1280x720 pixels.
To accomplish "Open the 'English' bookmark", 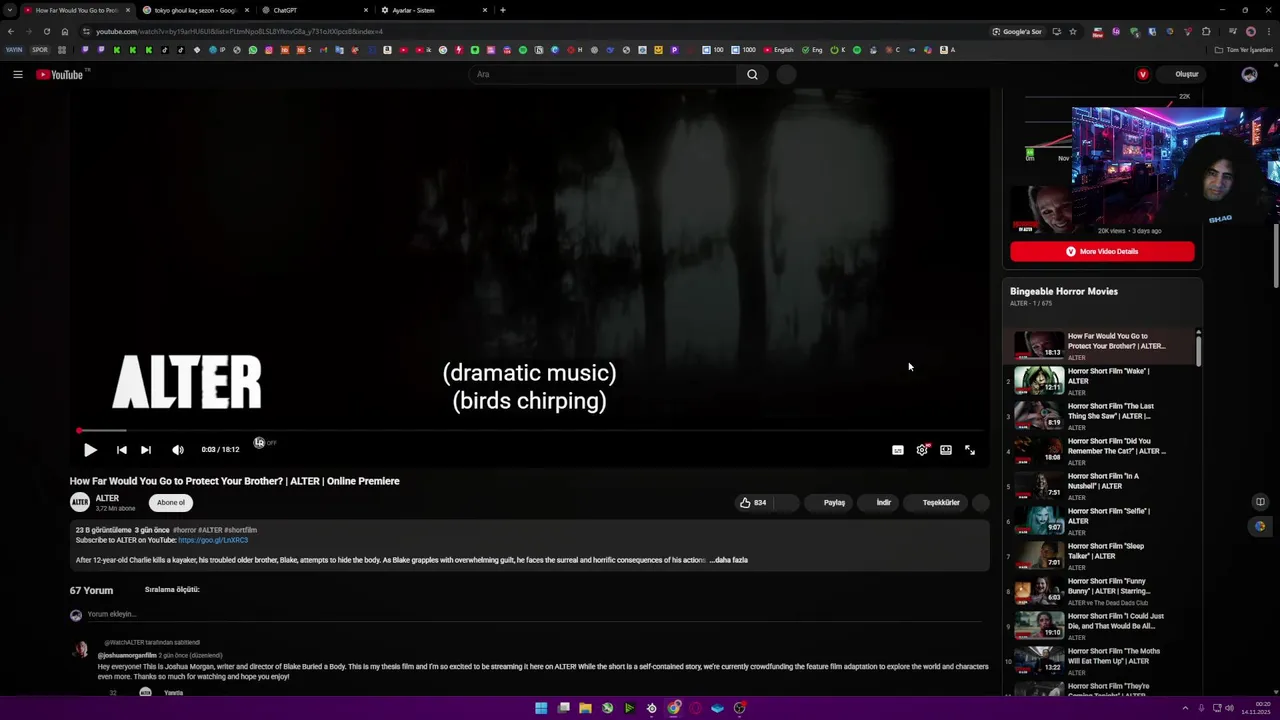I will (x=778, y=50).
